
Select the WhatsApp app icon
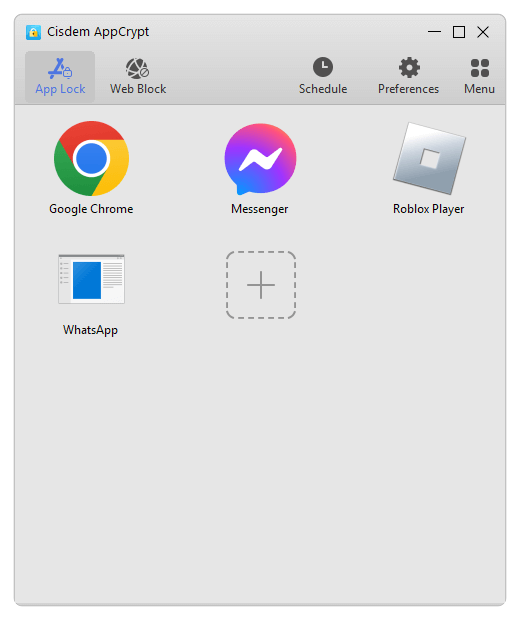(x=91, y=279)
